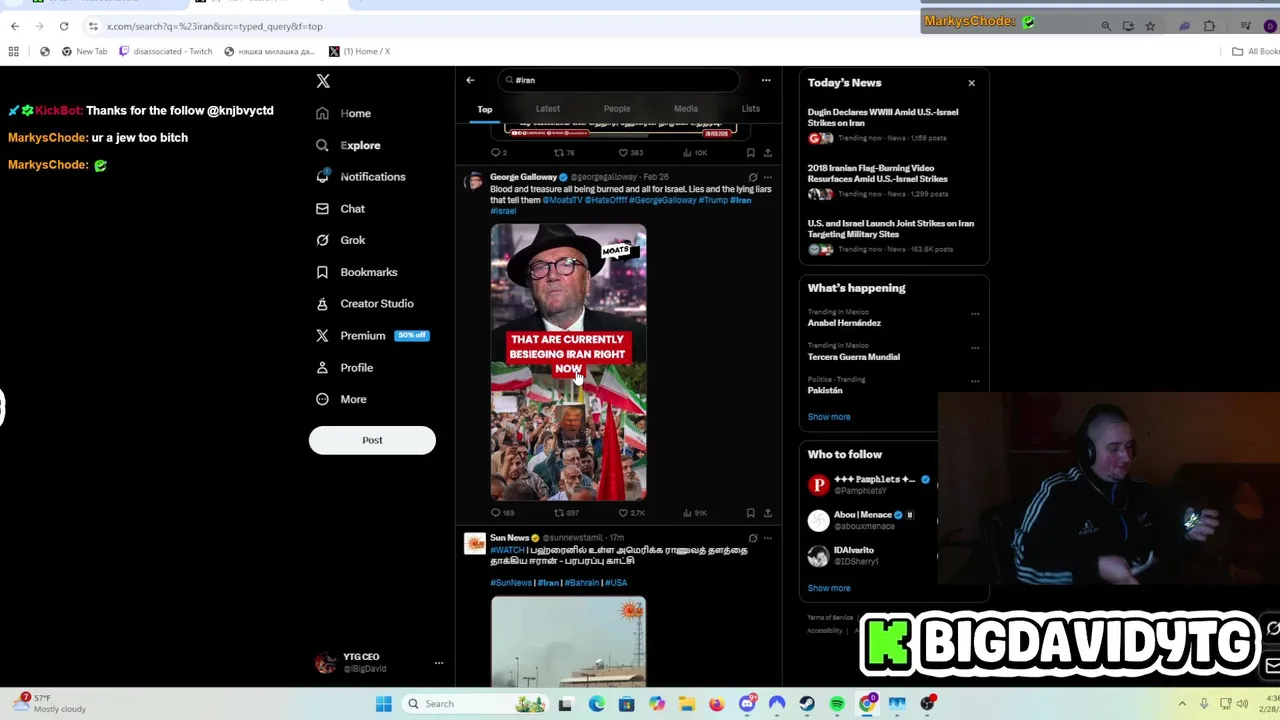Repost the post with 76 reposts
Image resolution: width=1280 pixels, height=720 pixels.
(559, 152)
